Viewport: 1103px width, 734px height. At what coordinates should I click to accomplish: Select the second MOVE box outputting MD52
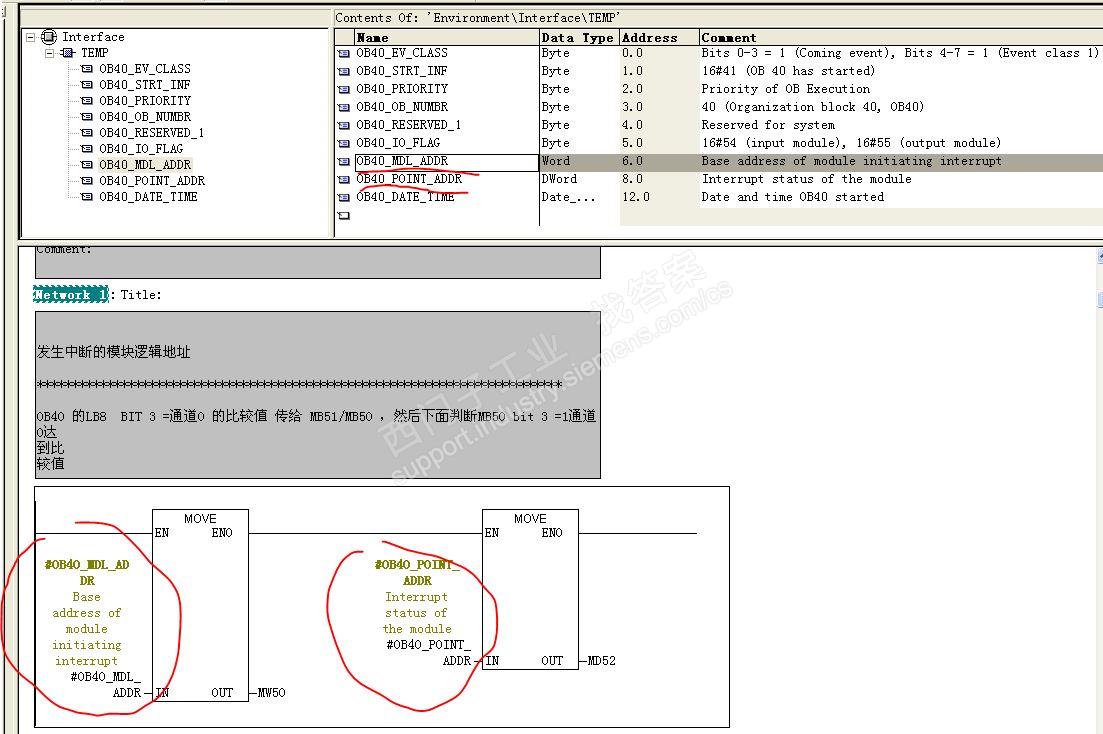[x=530, y=589]
